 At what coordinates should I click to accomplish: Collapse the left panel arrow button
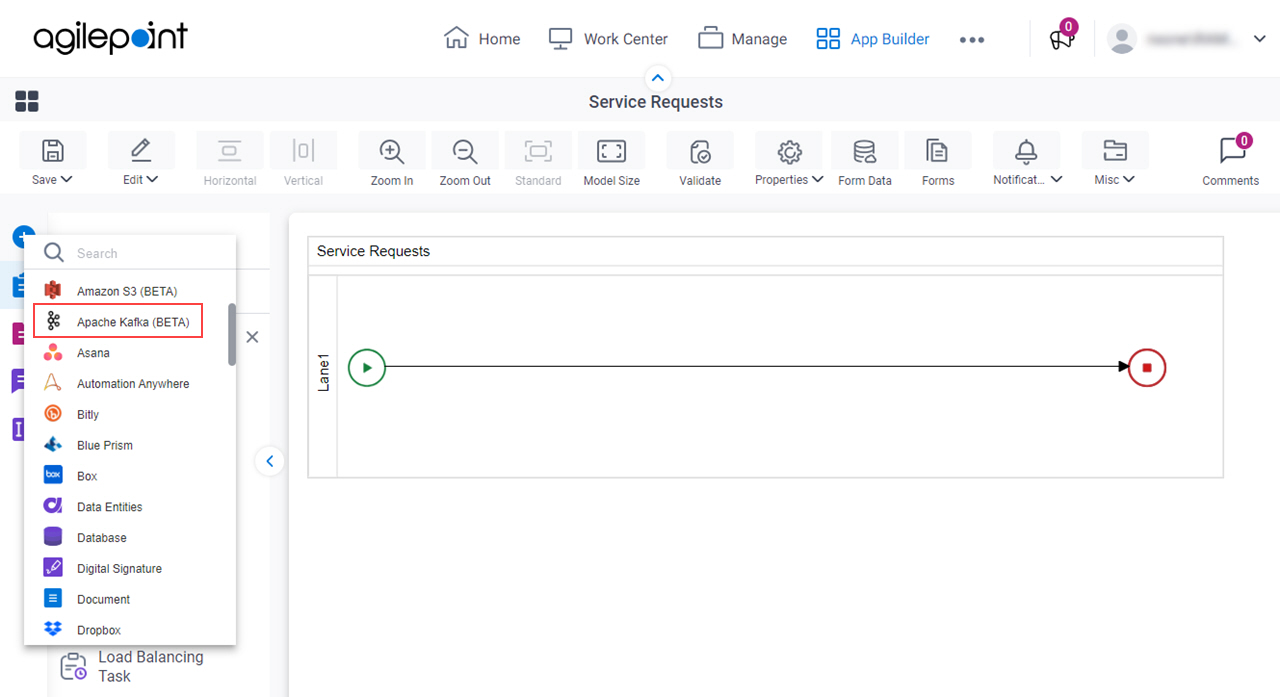tap(269, 461)
